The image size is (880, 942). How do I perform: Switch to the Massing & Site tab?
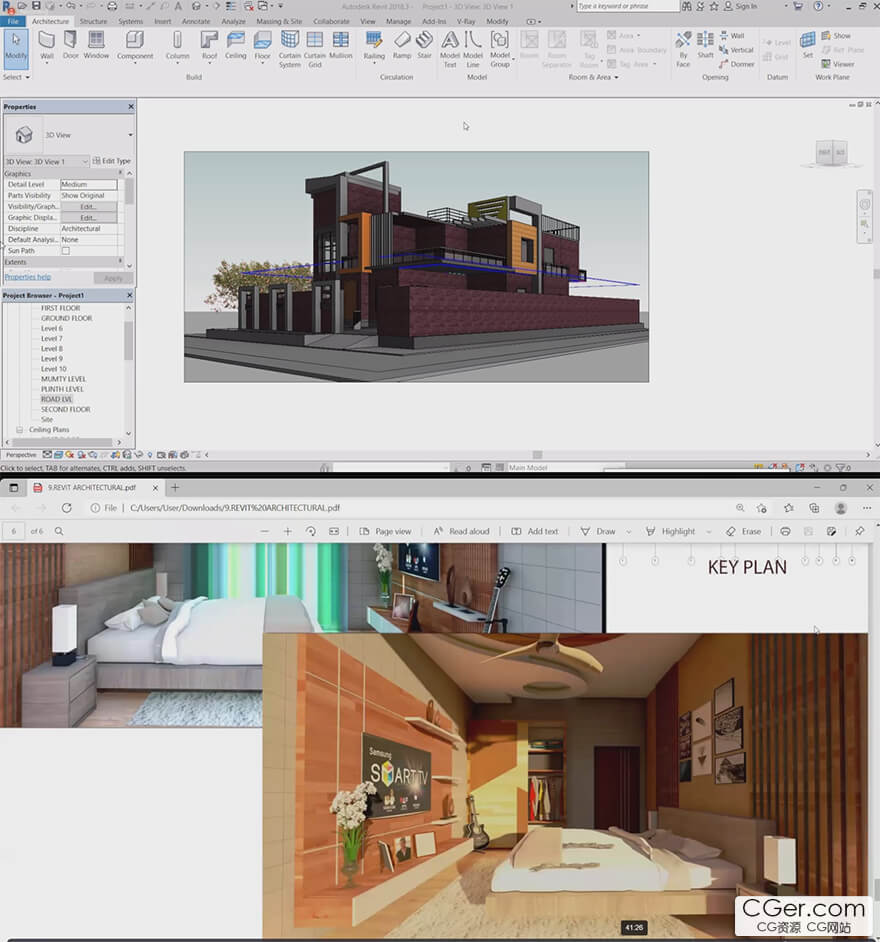279,21
